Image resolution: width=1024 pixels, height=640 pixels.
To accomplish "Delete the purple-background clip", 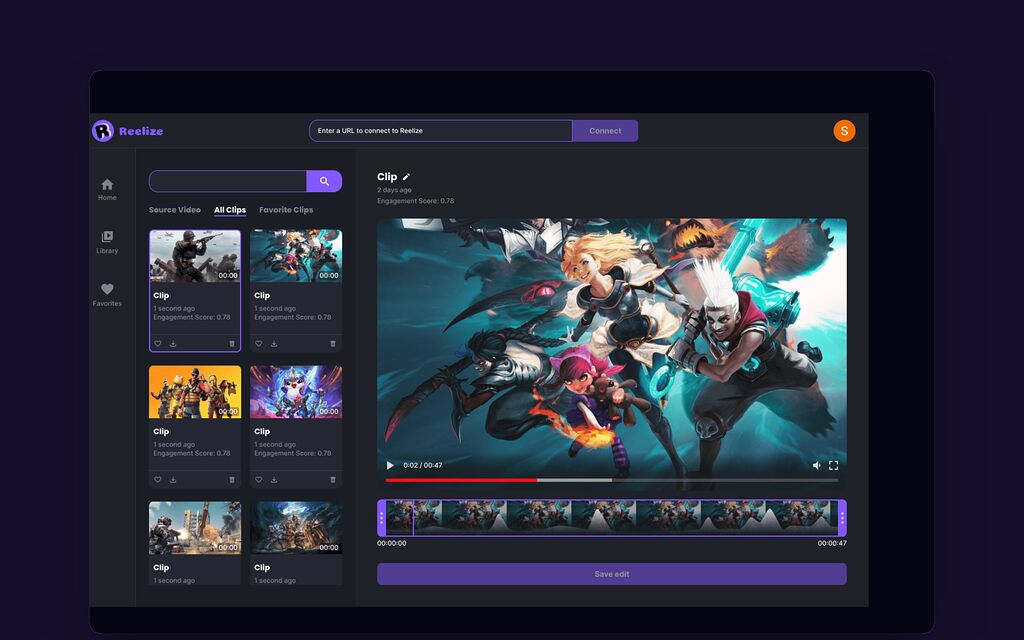I will (333, 479).
